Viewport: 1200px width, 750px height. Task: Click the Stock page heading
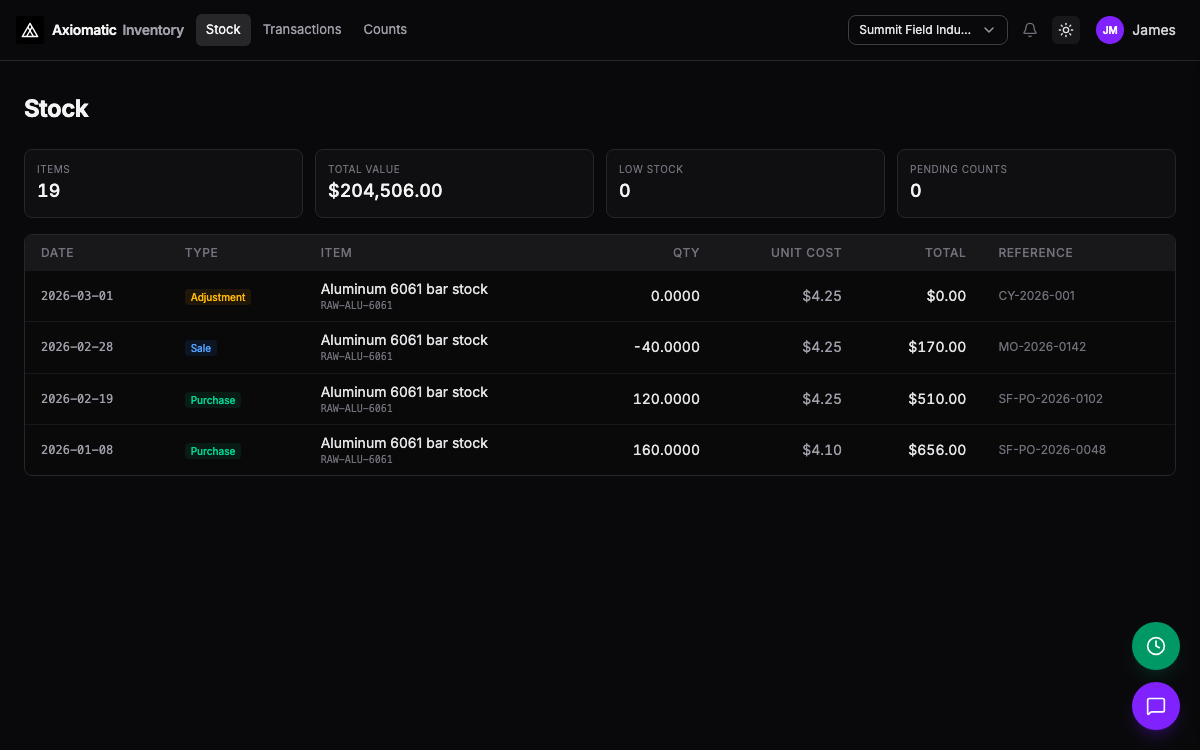(56, 109)
